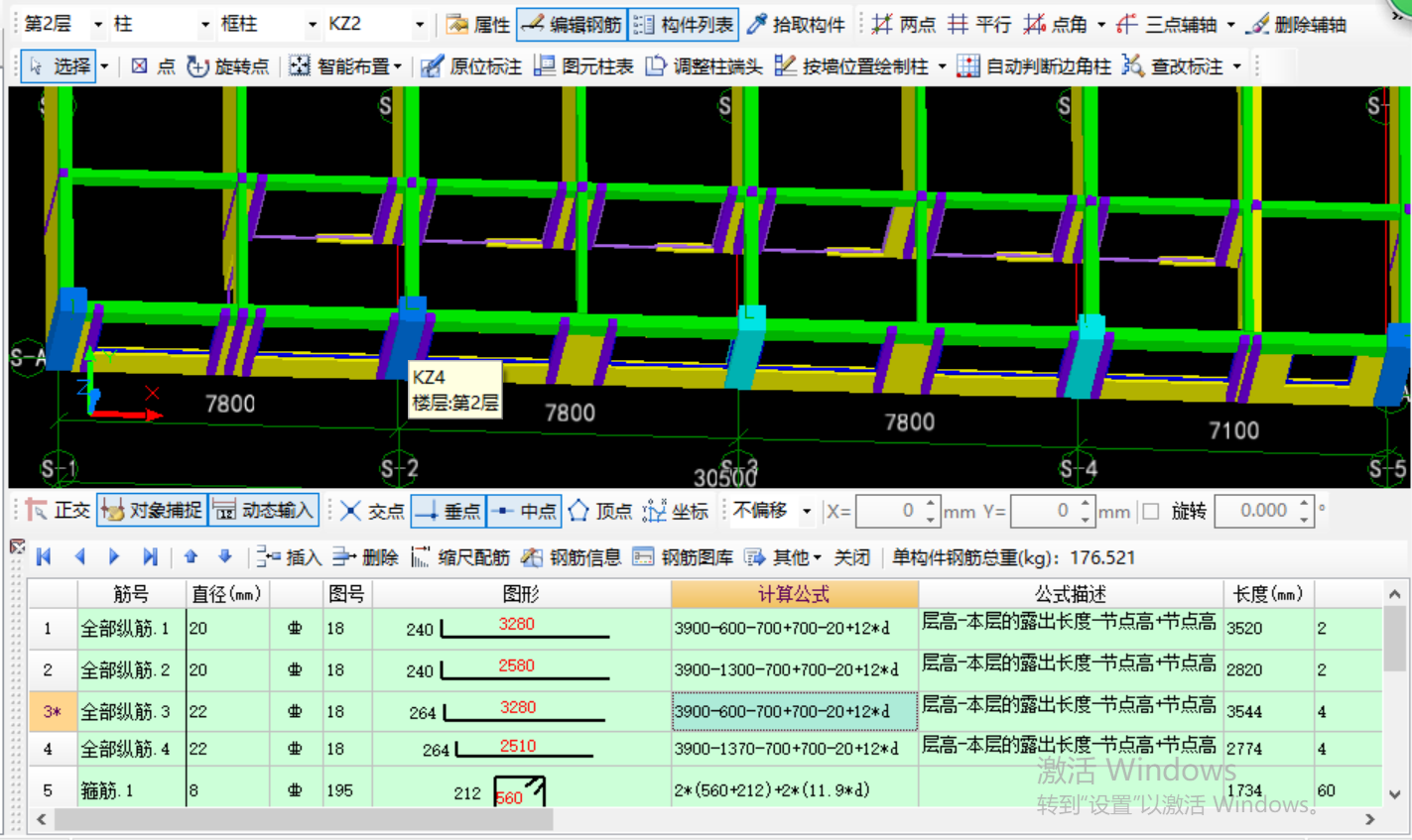
Task: Toggle 正交 orthogonal mode
Action: [x=58, y=511]
